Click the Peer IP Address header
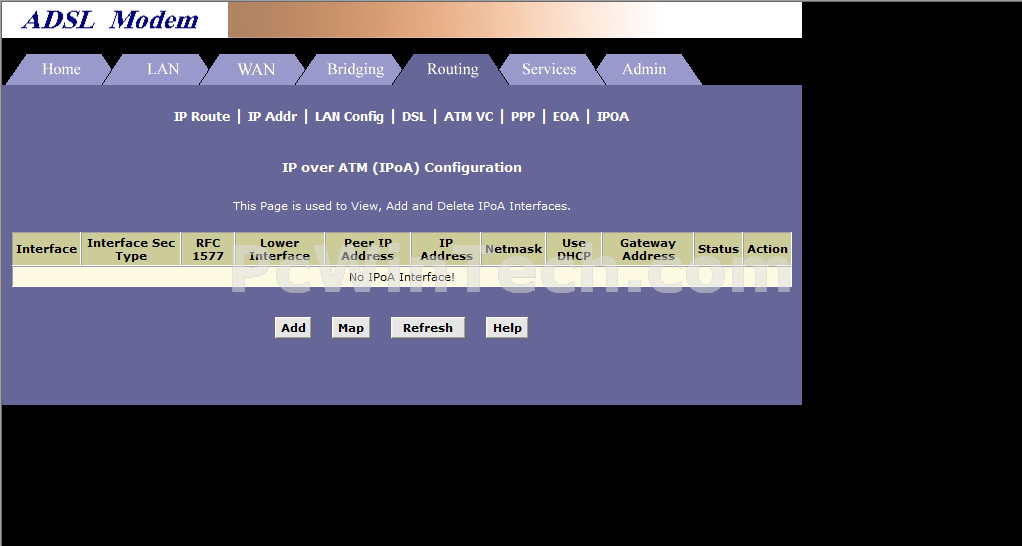 (x=368, y=249)
